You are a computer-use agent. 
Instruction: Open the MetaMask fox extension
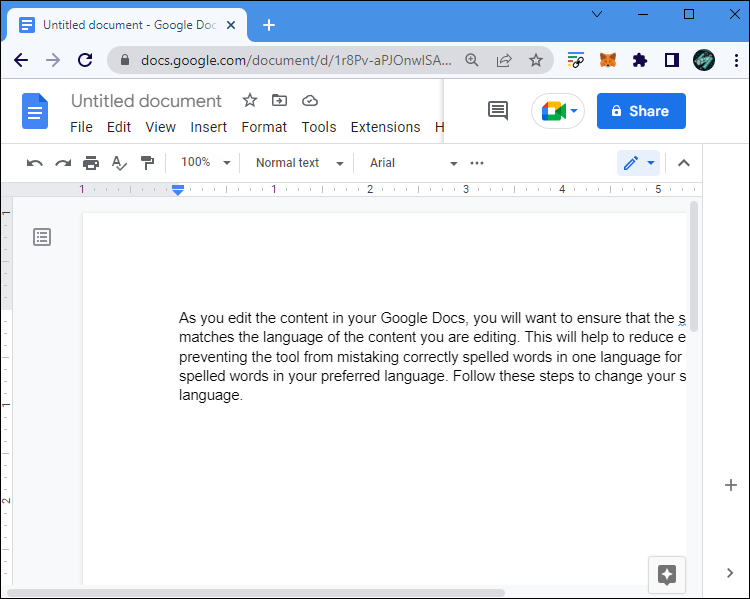[x=608, y=60]
